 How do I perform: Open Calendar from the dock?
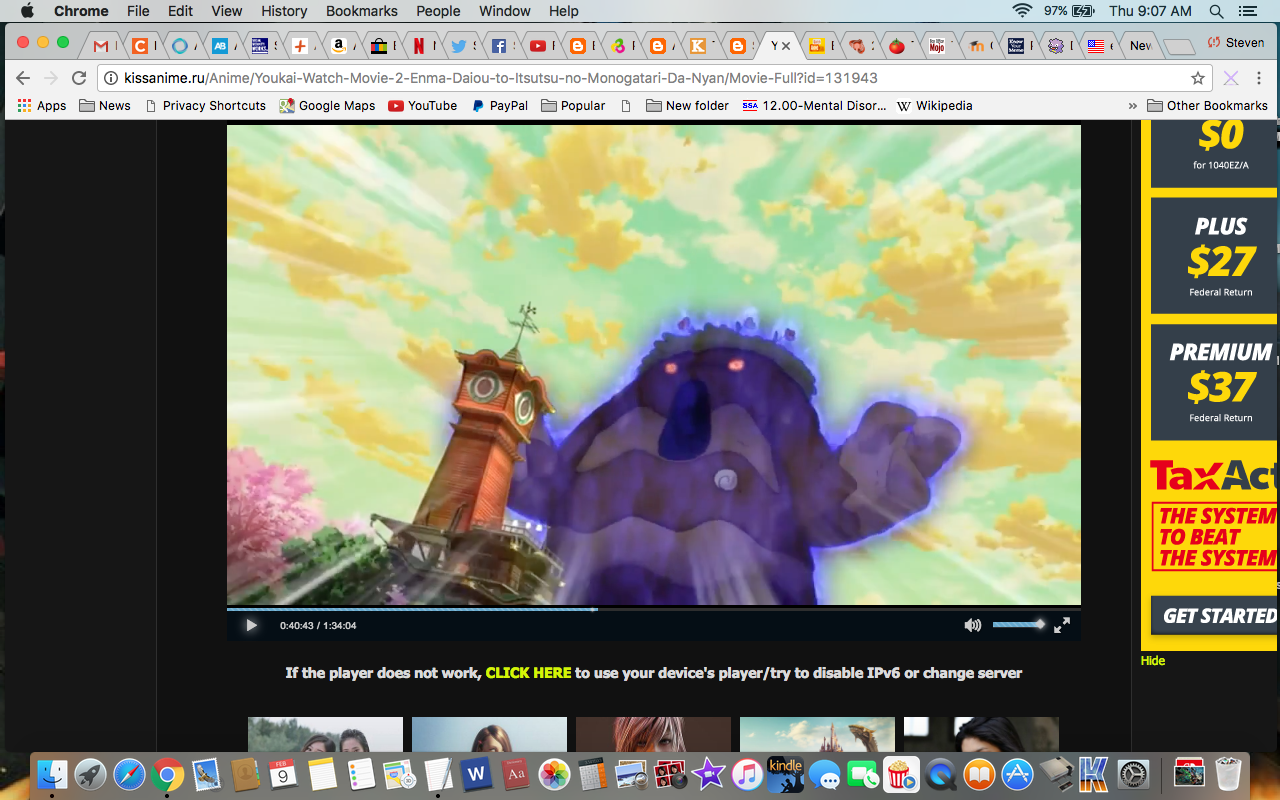pyautogui.click(x=283, y=774)
